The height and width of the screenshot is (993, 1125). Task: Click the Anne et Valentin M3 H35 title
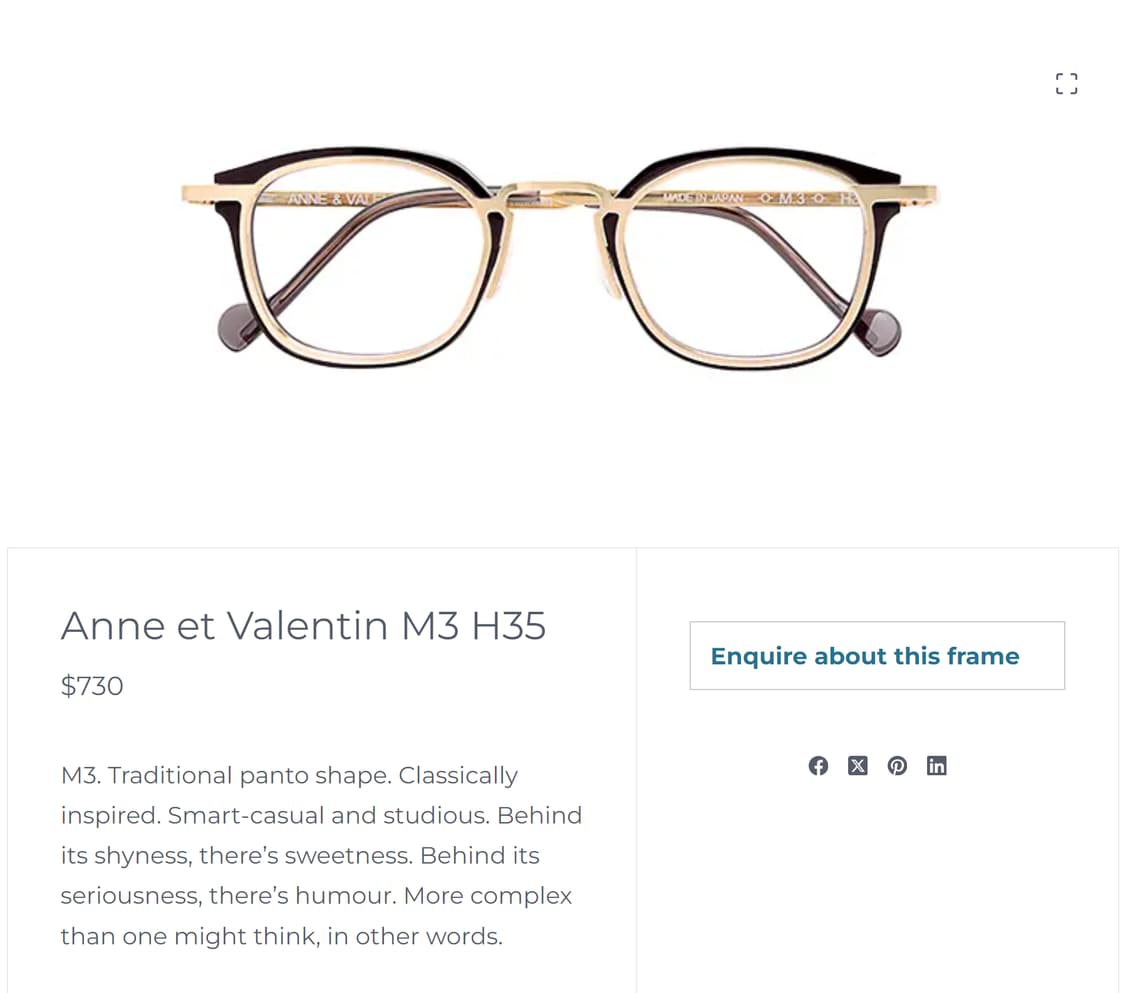[303, 626]
